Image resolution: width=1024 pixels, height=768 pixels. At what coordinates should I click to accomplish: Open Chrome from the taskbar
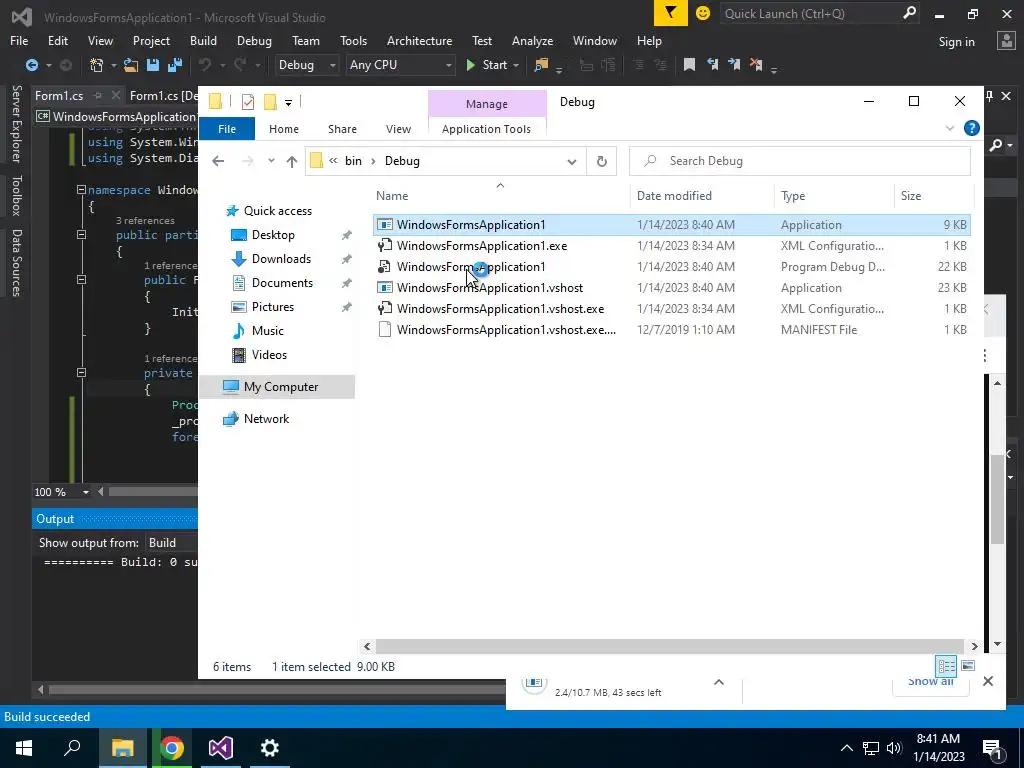point(172,748)
